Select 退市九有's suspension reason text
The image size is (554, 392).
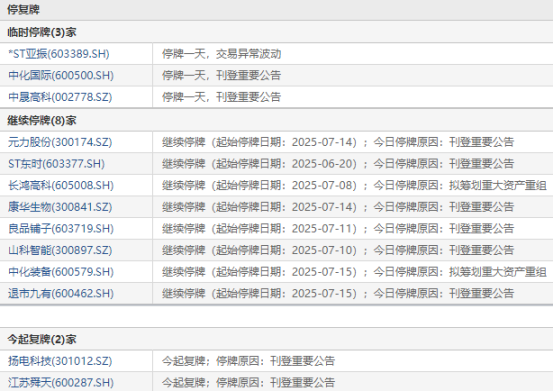tap(338, 293)
